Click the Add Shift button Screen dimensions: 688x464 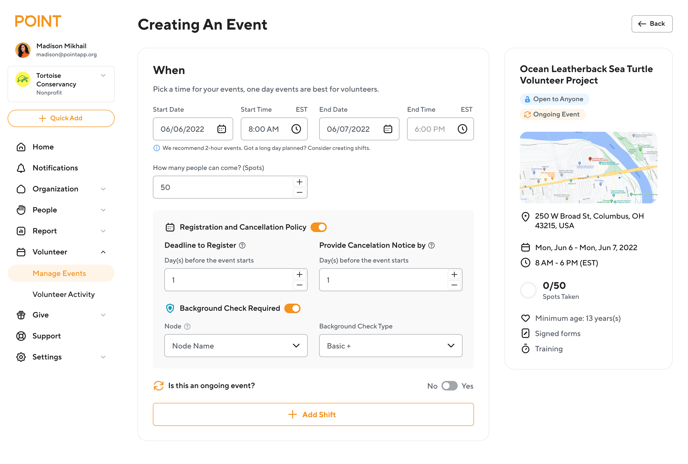click(x=313, y=415)
